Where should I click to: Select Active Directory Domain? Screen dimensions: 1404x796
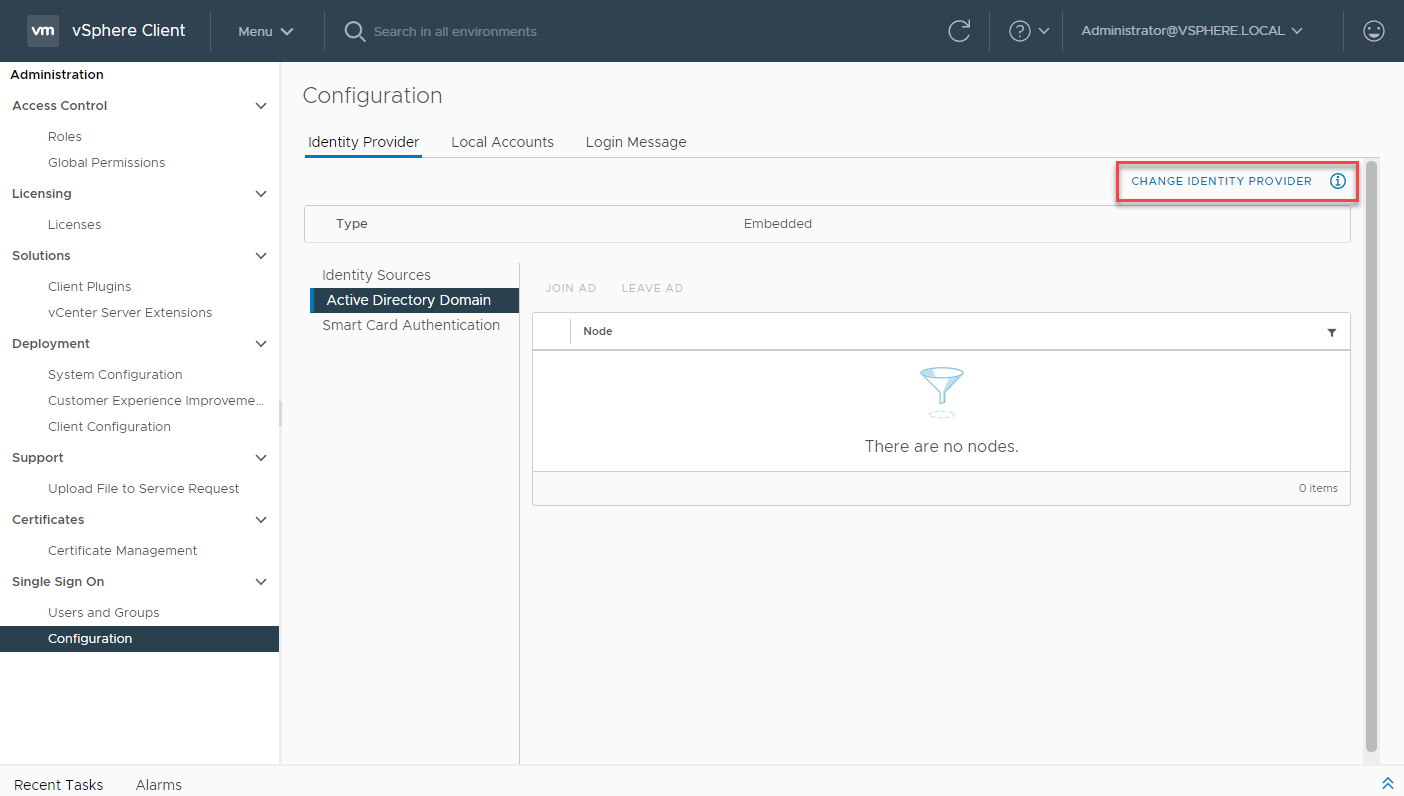[x=414, y=300]
